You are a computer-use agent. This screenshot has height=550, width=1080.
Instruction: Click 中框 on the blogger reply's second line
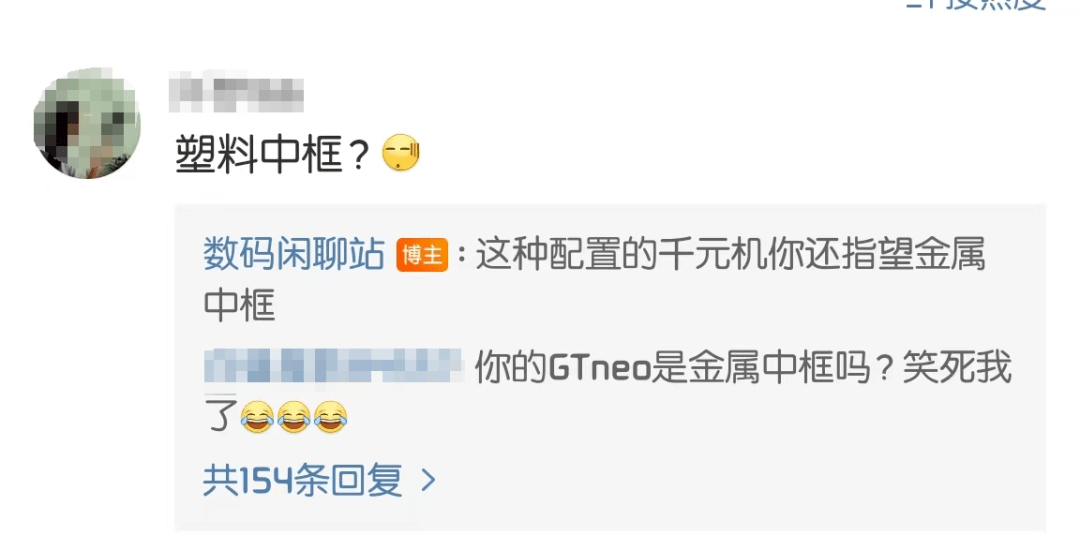click(x=239, y=304)
